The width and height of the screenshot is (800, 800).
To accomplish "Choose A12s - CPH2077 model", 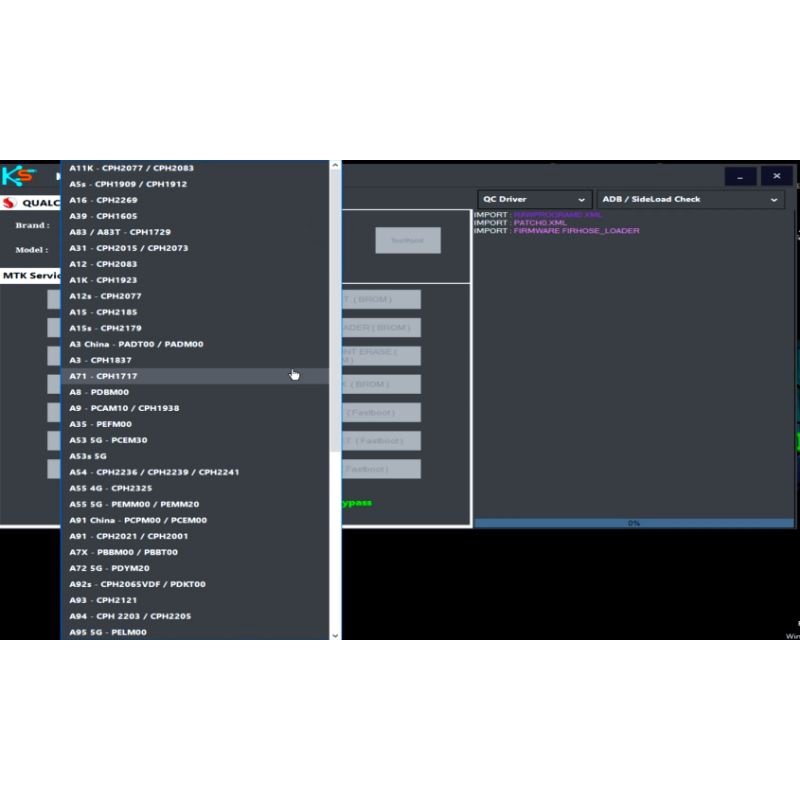I will point(195,296).
